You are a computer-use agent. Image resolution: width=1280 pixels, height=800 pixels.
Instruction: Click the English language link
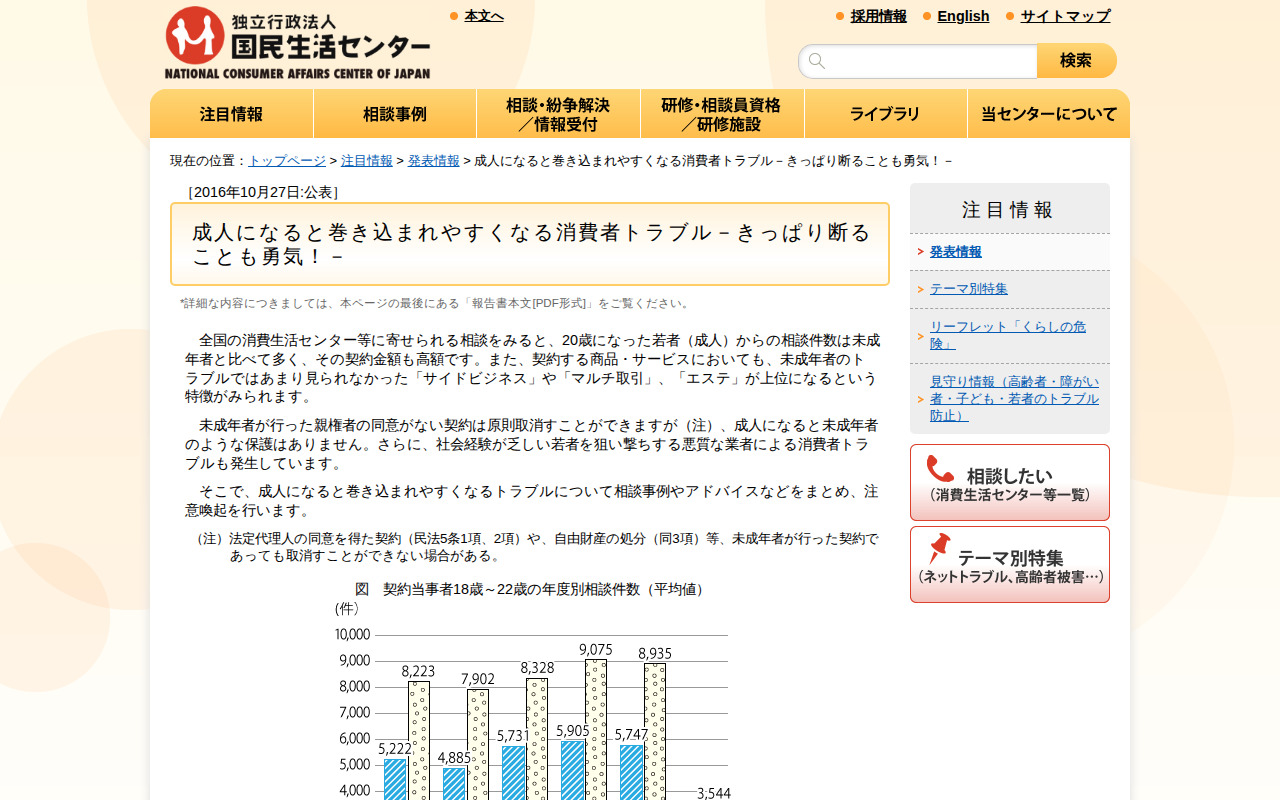click(x=963, y=16)
